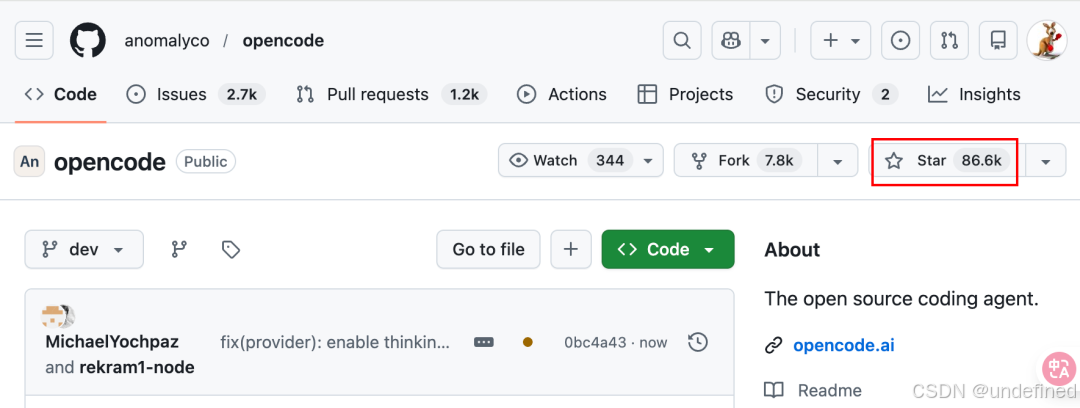
Task: View commit history clock icon
Action: click(x=698, y=342)
